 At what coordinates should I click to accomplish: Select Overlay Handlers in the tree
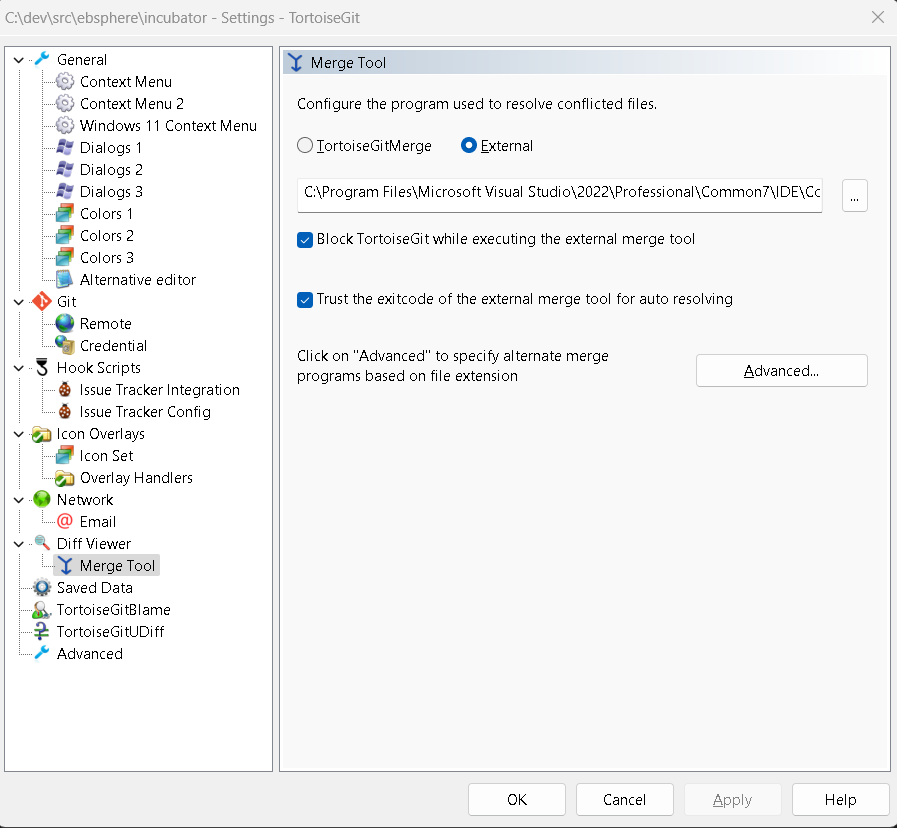136,478
